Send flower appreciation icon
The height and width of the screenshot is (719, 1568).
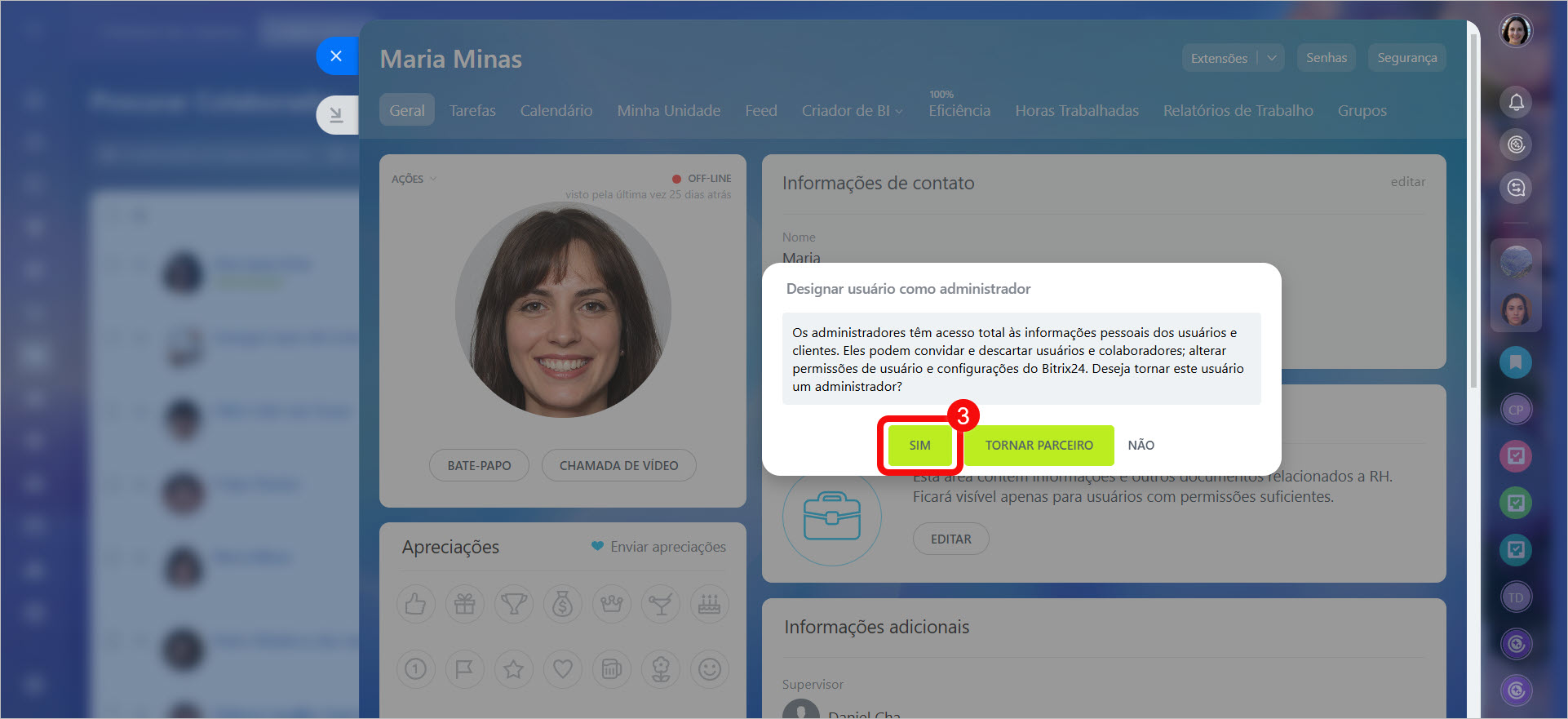tap(661, 669)
